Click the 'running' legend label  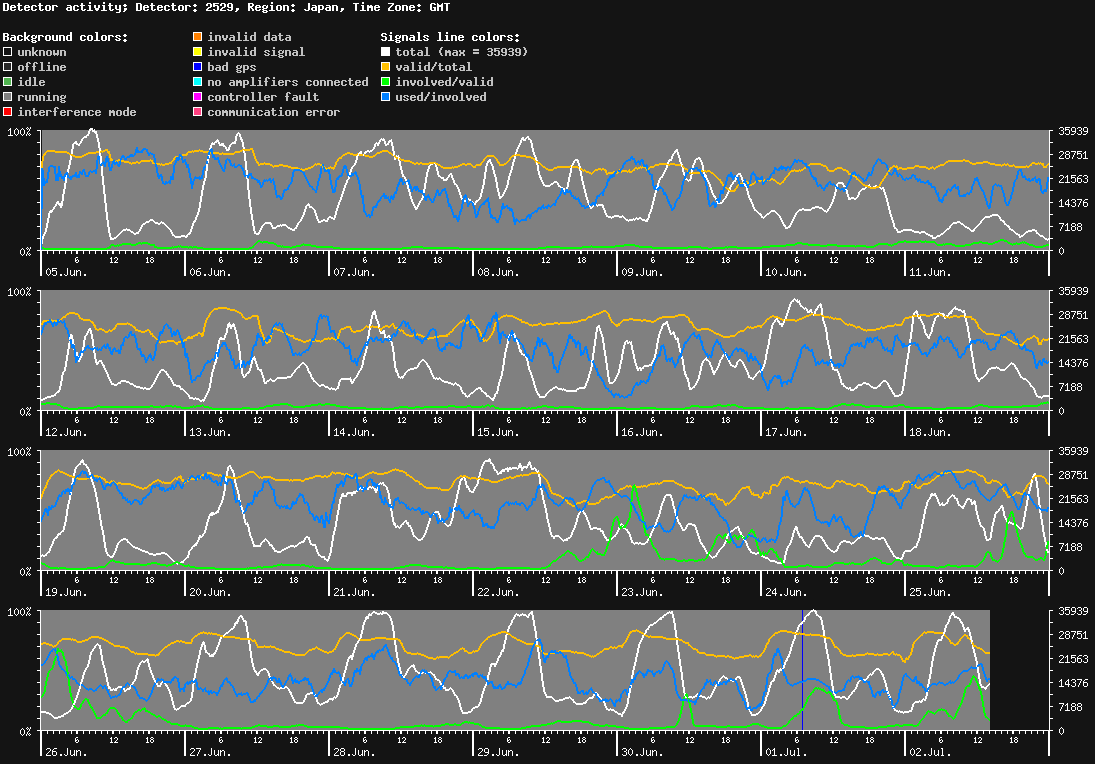42,97
